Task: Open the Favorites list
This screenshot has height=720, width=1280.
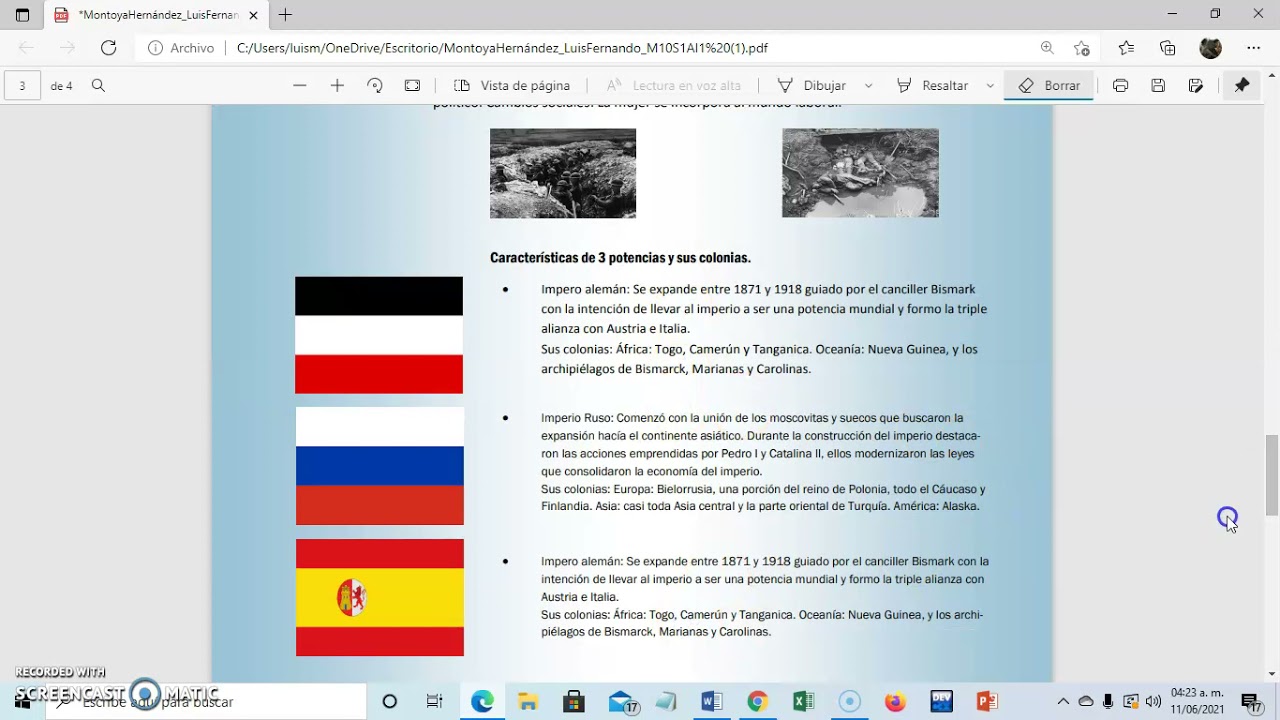Action: click(1127, 47)
